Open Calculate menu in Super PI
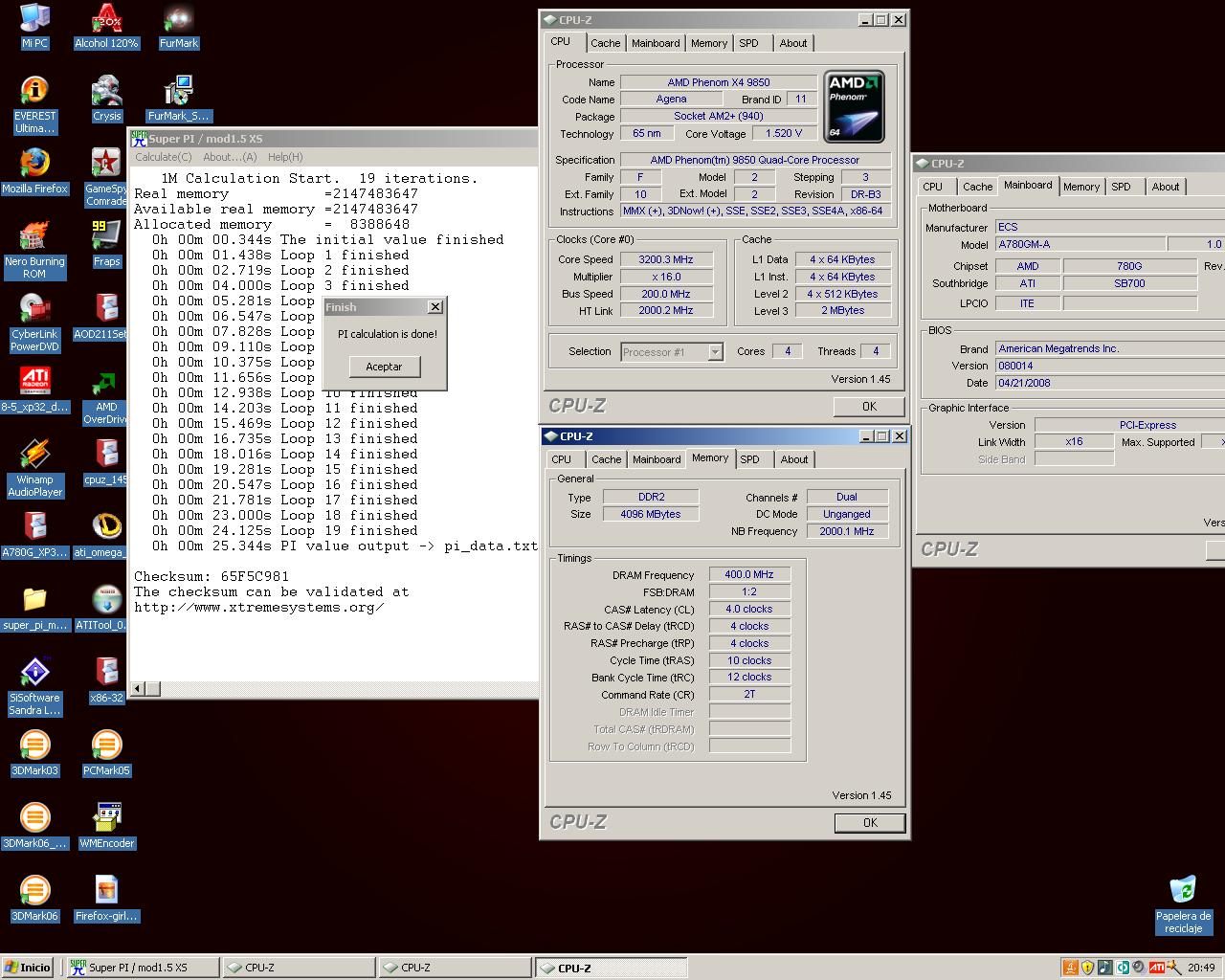Image resolution: width=1225 pixels, height=980 pixels. (x=163, y=157)
